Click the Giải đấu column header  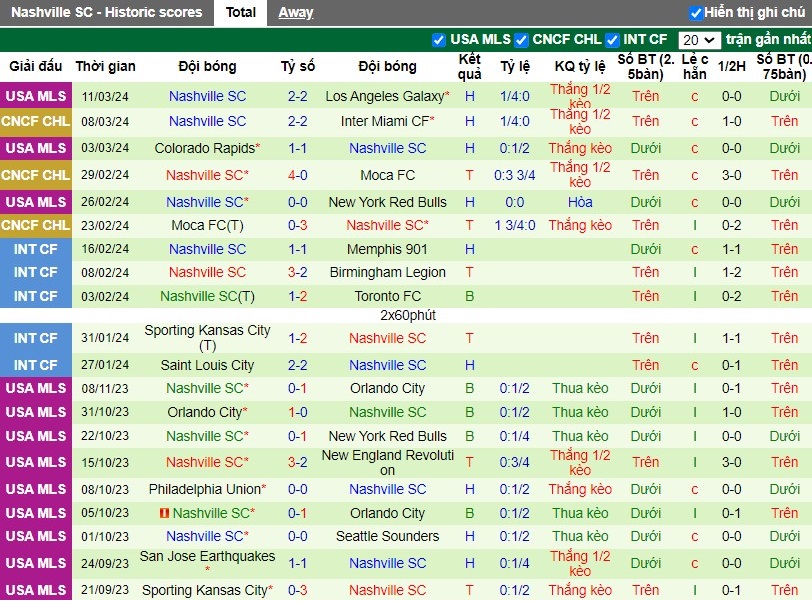[x=36, y=66]
